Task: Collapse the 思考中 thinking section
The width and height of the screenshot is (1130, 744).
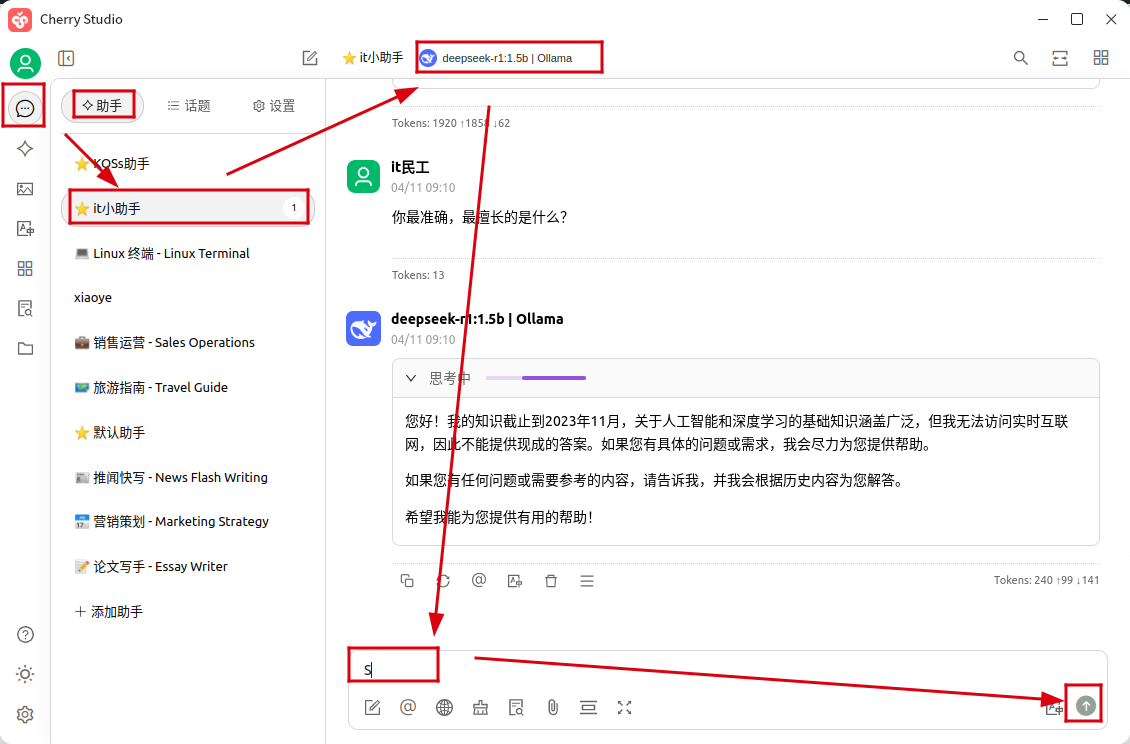Action: coord(411,378)
